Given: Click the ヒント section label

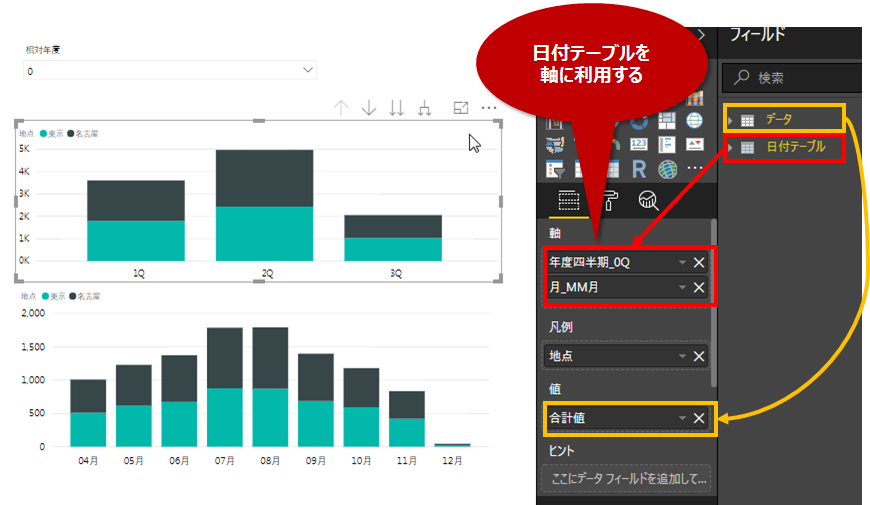Looking at the screenshot, I should (x=562, y=451).
